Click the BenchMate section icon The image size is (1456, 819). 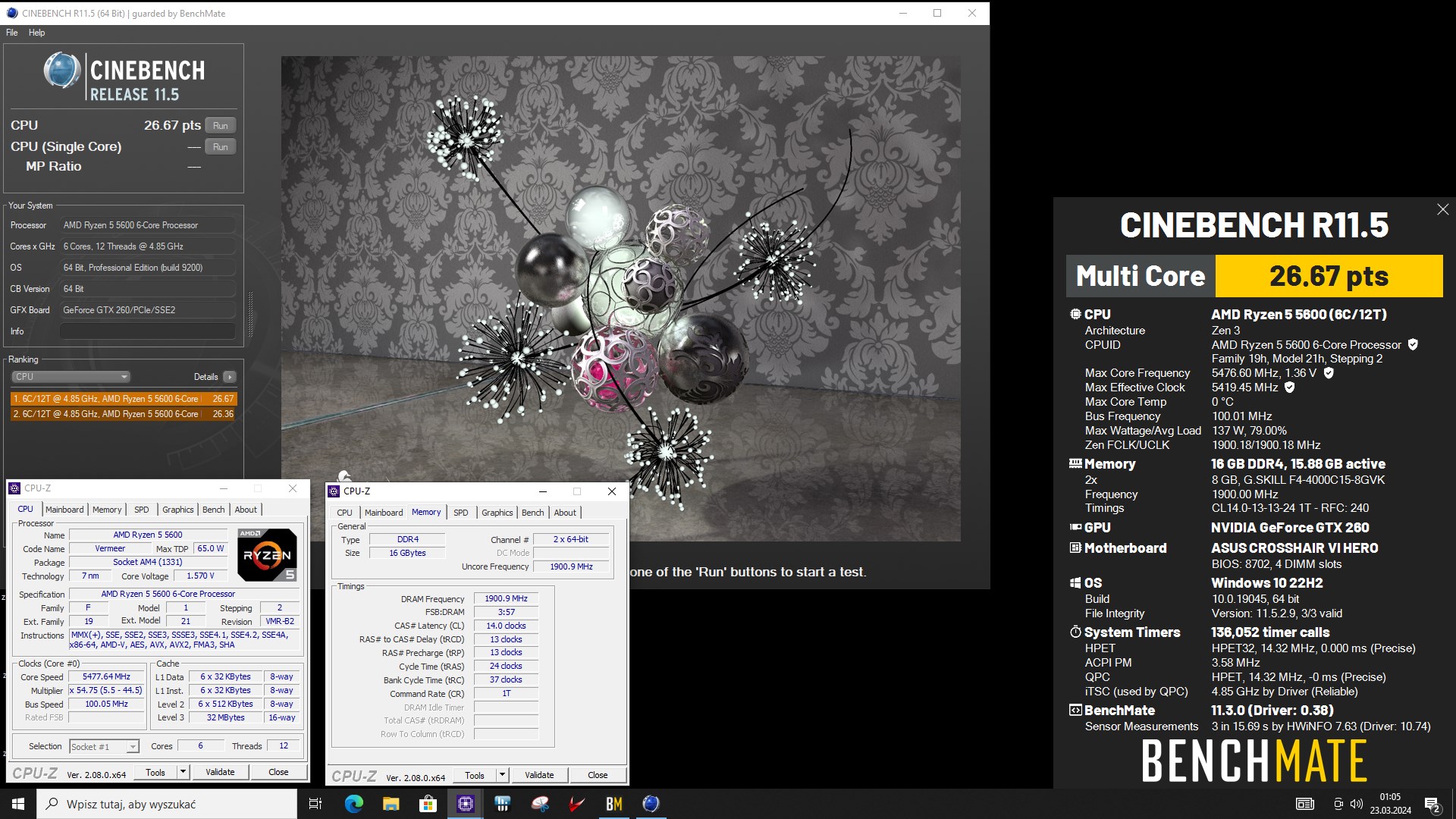point(1075,710)
